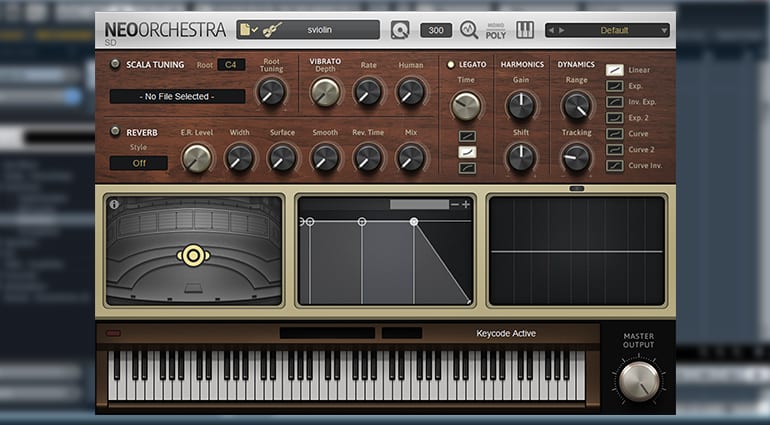Open the sviolin instrument selector

(x=308, y=29)
